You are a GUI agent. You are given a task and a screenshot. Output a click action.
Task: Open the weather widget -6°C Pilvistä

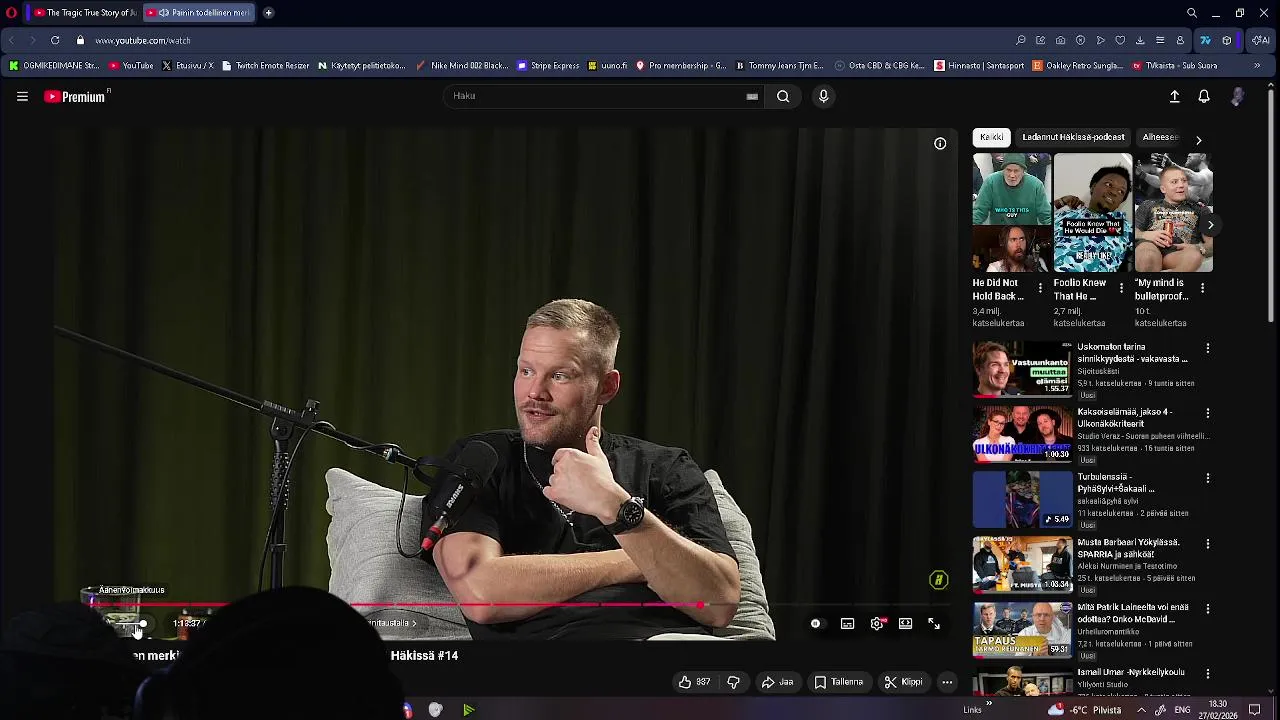tap(1084, 710)
